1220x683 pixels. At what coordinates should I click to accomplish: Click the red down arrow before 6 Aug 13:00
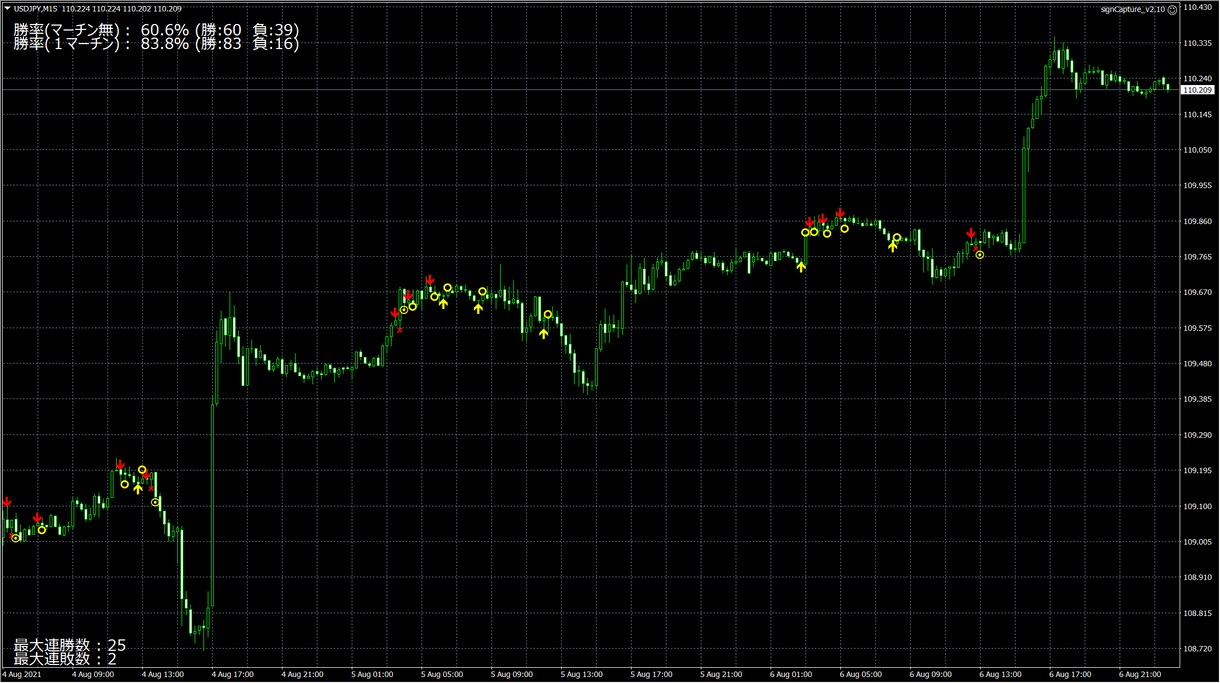coord(971,234)
